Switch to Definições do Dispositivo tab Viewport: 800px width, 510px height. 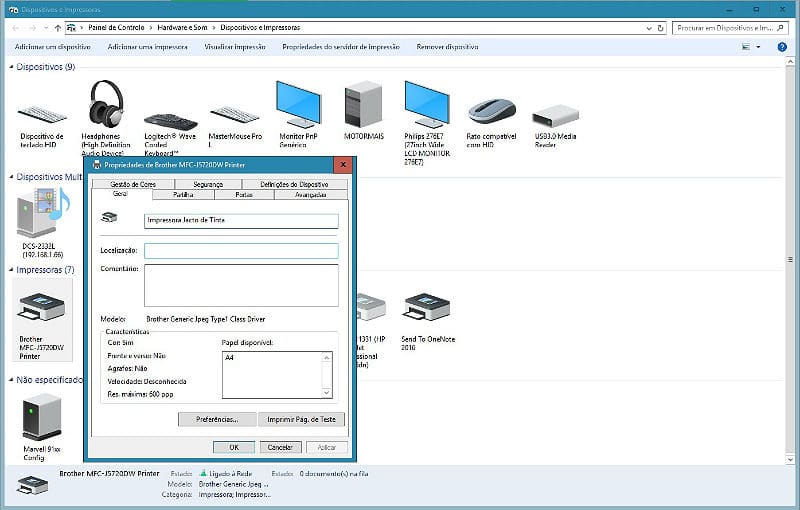coord(294,184)
